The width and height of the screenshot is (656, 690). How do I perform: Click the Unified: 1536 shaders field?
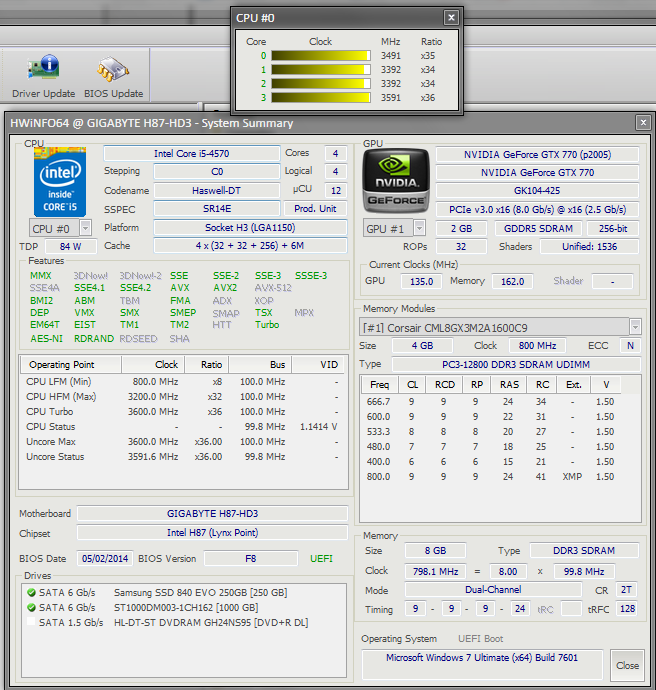click(589, 246)
